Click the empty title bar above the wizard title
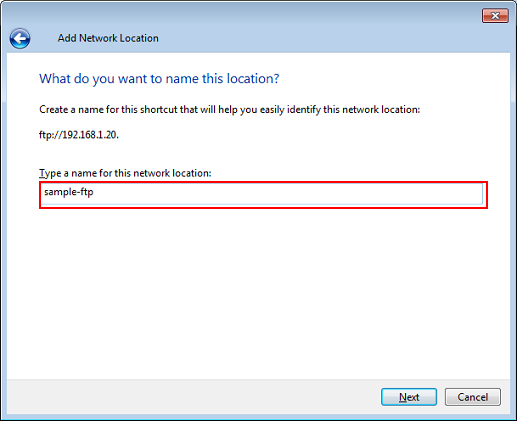Screen dimensions: 517x421 [x=233, y=15]
